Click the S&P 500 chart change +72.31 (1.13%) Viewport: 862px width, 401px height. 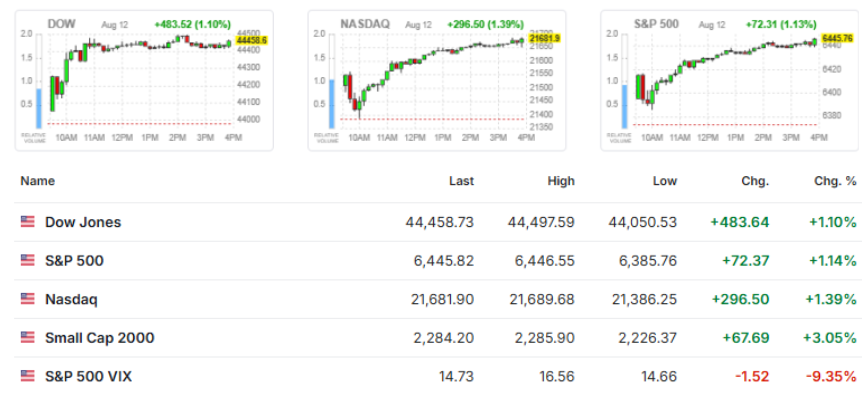coord(781,25)
